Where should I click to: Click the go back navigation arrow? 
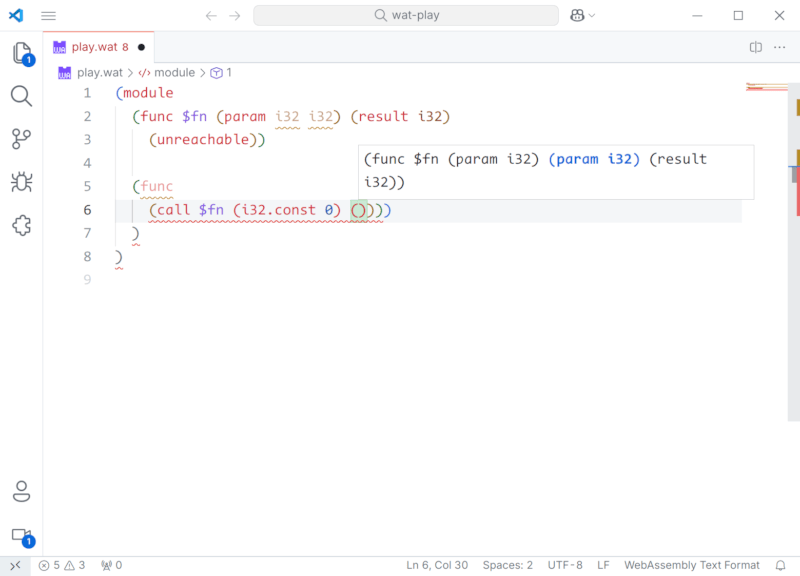tap(210, 16)
